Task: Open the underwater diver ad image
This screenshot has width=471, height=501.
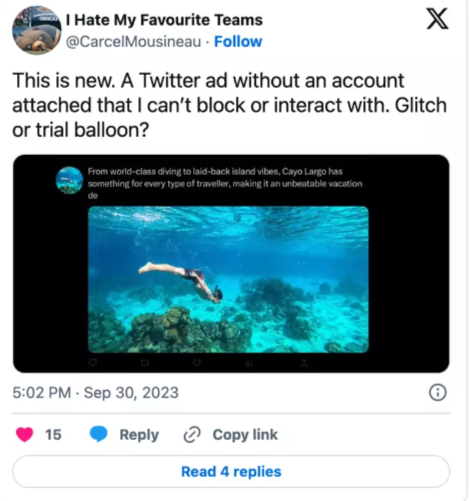Action: [x=228, y=279]
